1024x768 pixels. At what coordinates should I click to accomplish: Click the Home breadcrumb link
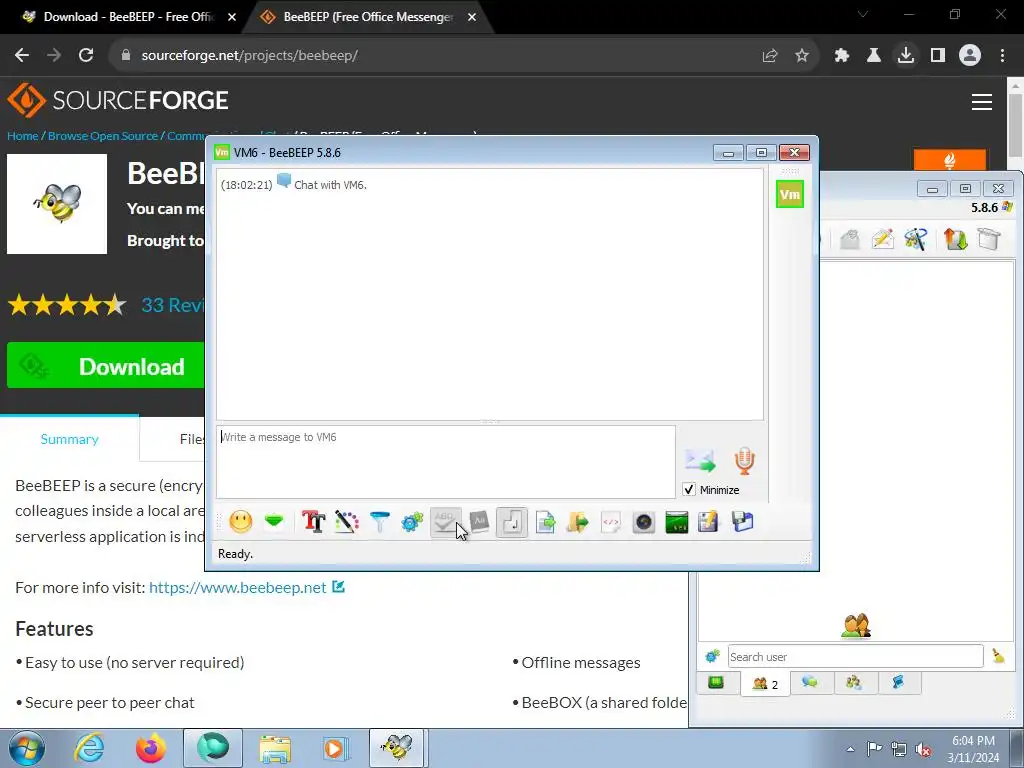pyautogui.click(x=23, y=136)
